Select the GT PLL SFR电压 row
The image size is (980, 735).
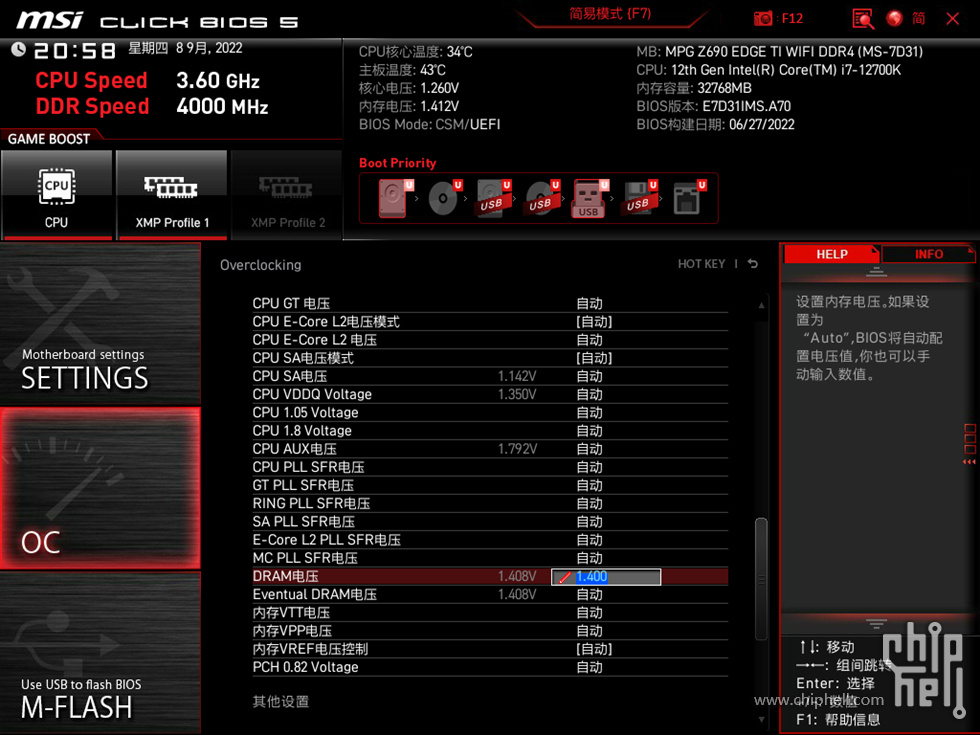490,485
